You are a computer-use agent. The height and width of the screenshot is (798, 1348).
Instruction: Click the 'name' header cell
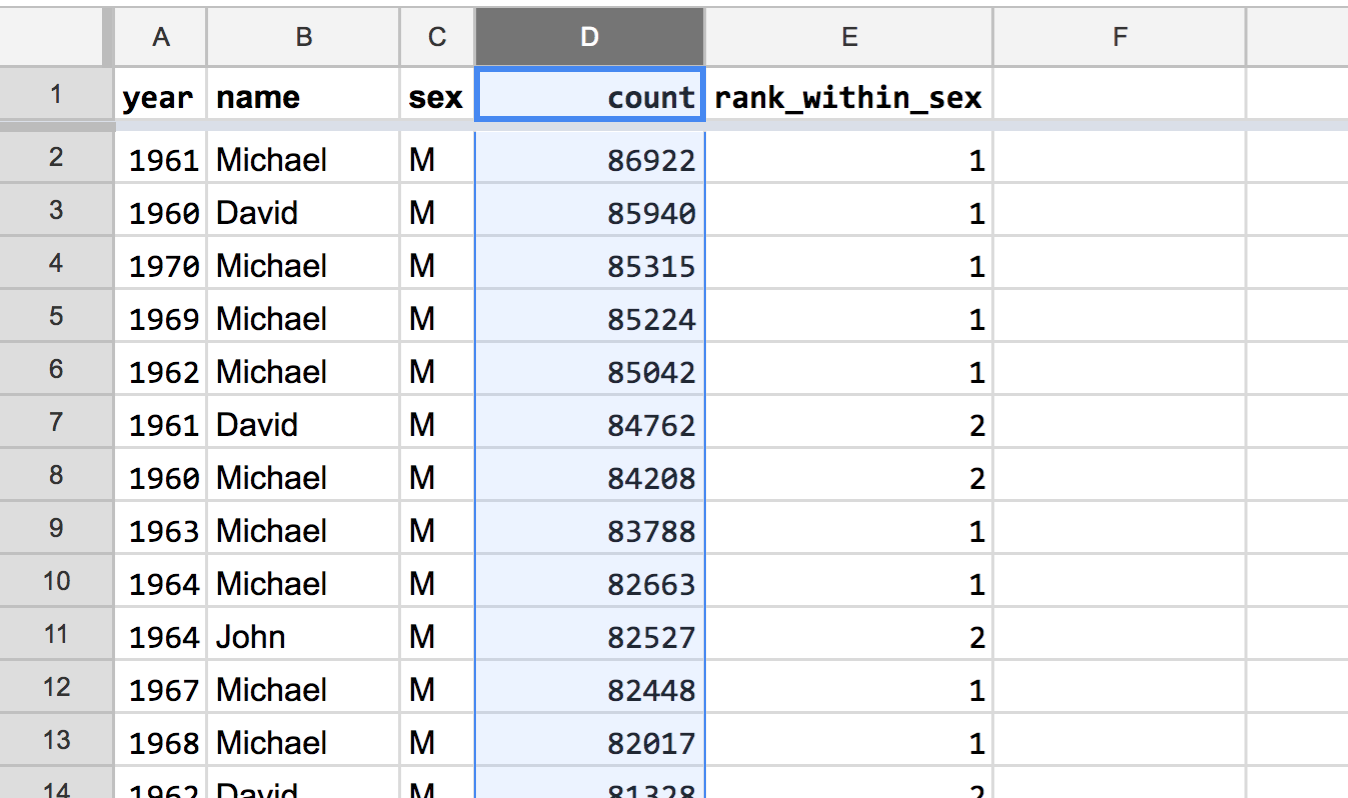[304, 97]
